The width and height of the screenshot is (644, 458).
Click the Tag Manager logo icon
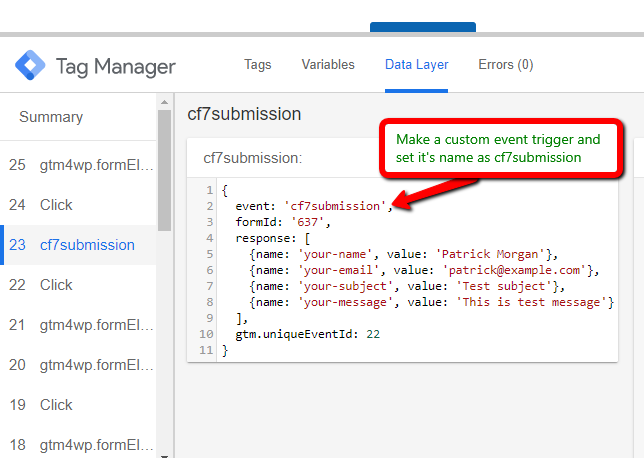coord(29,67)
